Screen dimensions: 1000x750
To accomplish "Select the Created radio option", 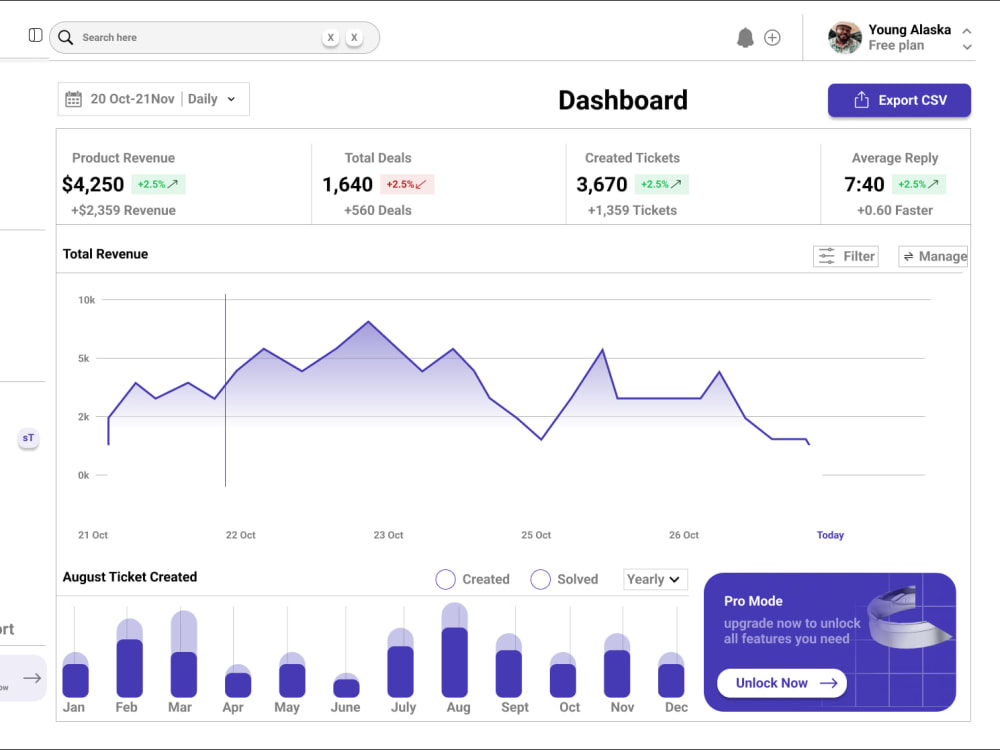I will 445,579.
